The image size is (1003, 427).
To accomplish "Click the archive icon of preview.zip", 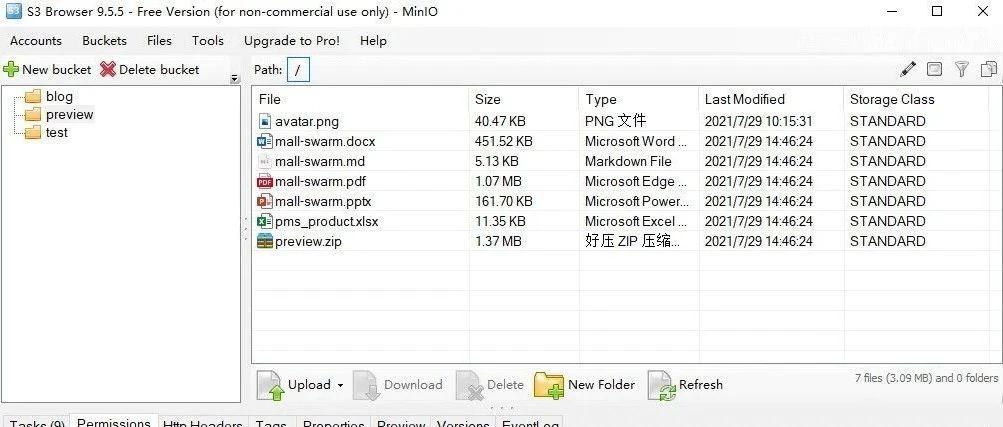I will 264,242.
